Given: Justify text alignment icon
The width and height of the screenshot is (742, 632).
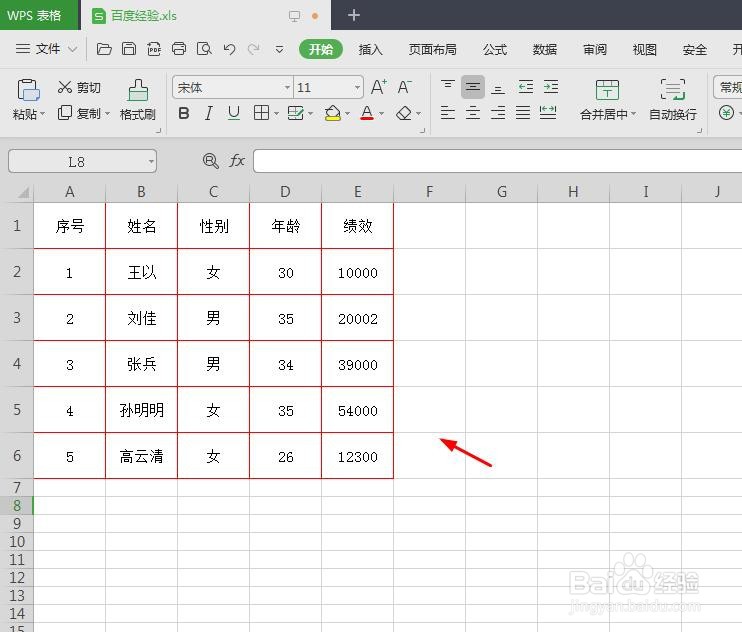Looking at the screenshot, I should [523, 113].
